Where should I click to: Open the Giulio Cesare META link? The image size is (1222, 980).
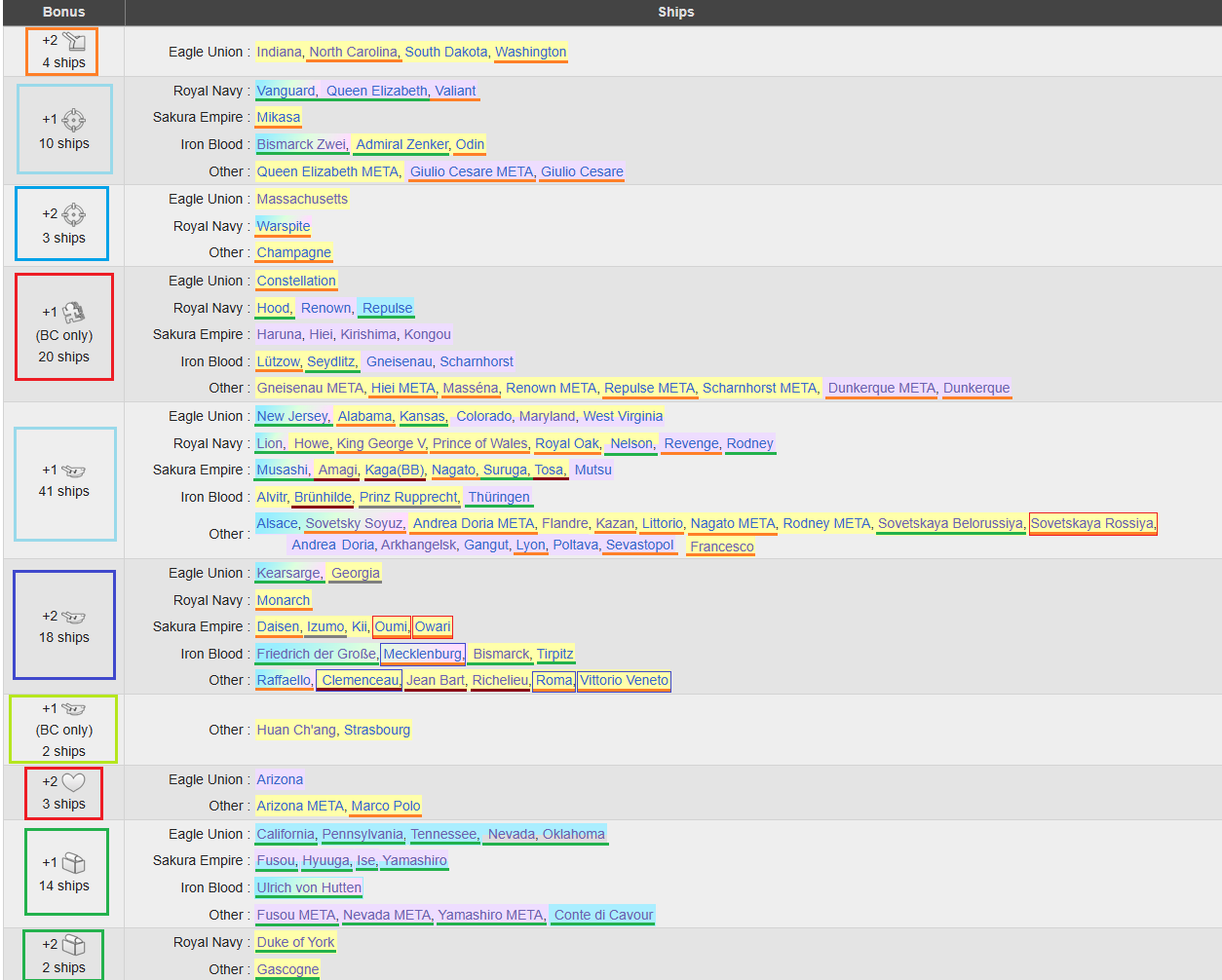coord(472,171)
